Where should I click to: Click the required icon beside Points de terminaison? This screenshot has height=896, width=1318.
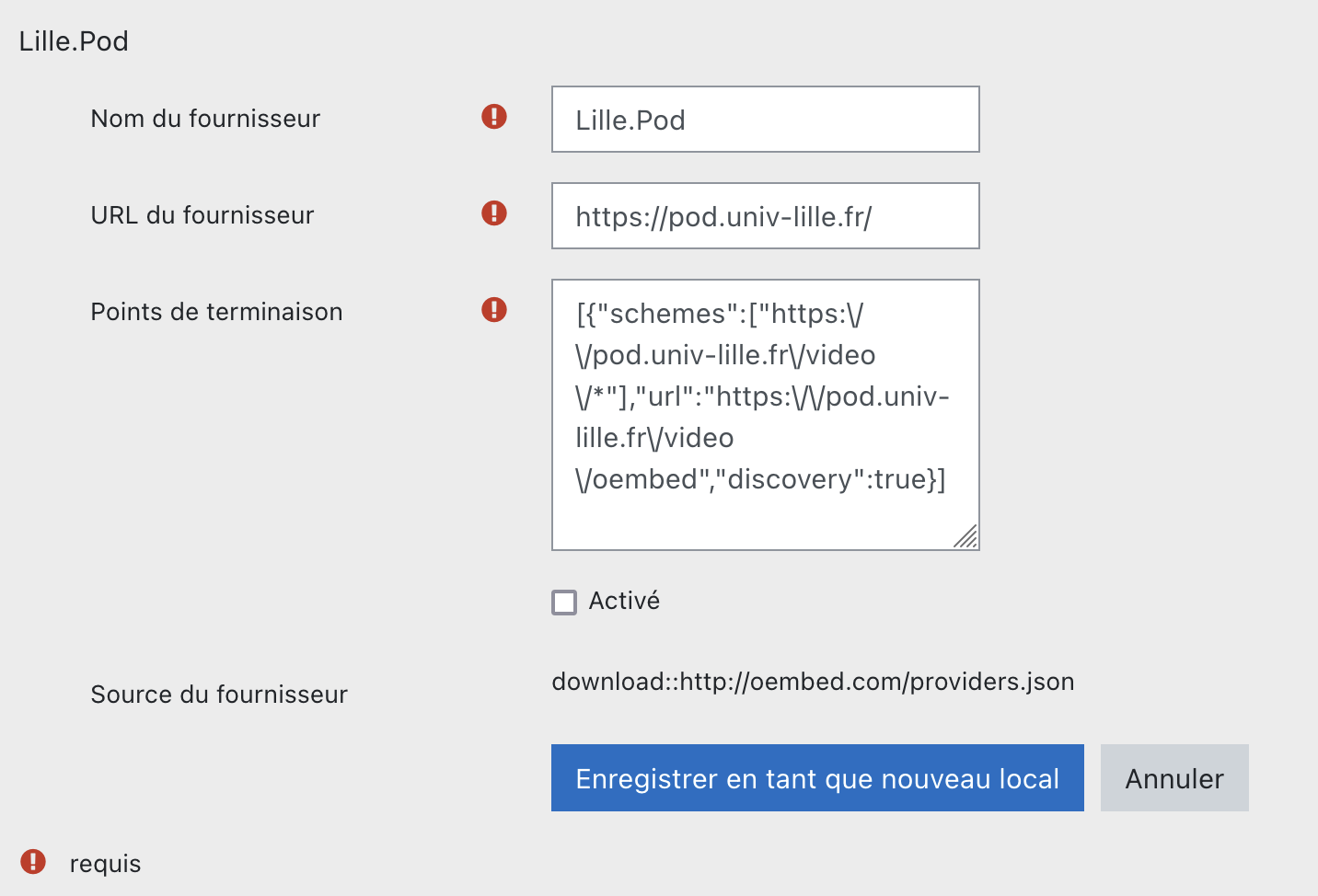pyautogui.click(x=494, y=310)
